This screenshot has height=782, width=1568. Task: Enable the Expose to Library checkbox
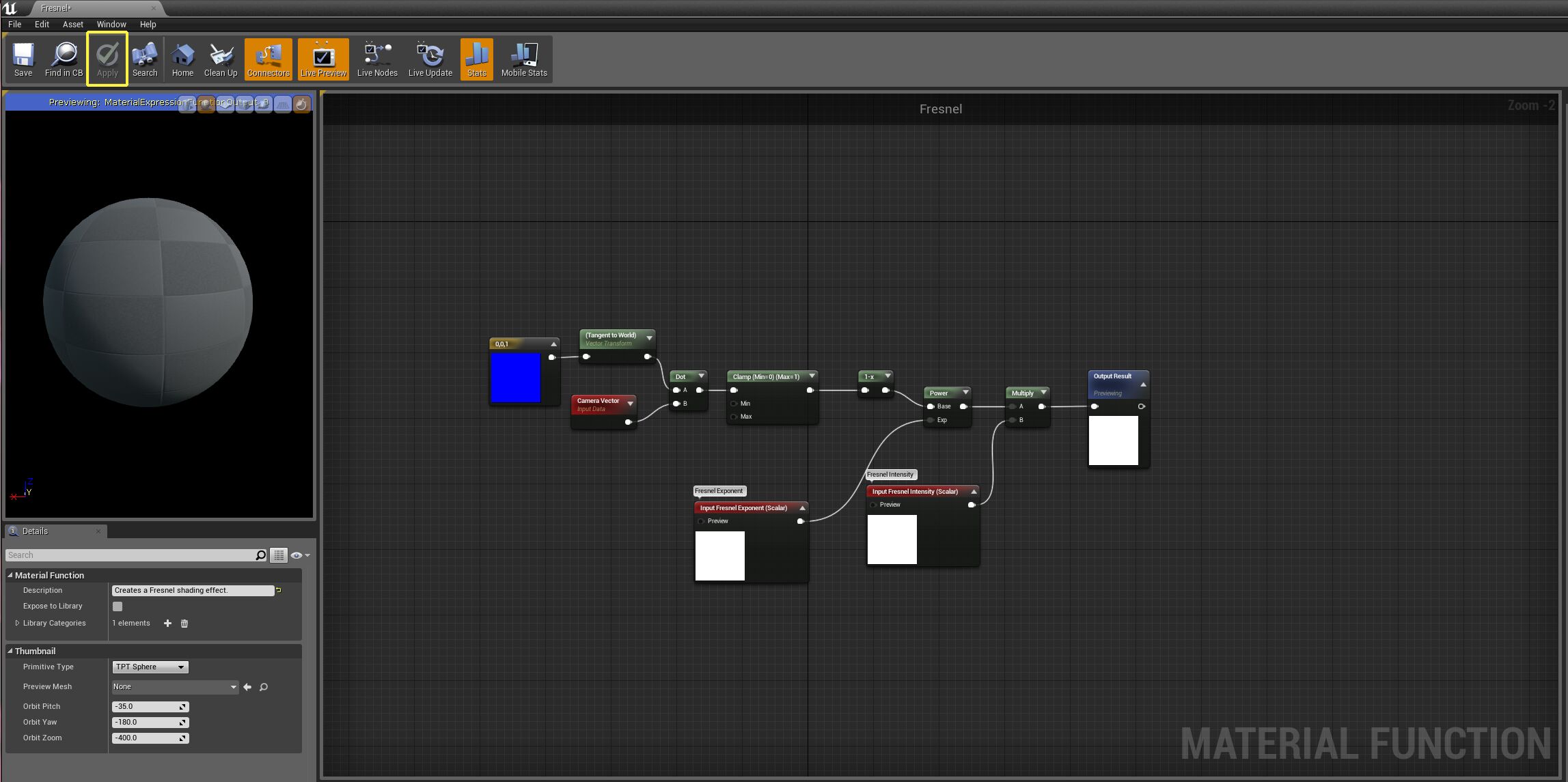(117, 606)
